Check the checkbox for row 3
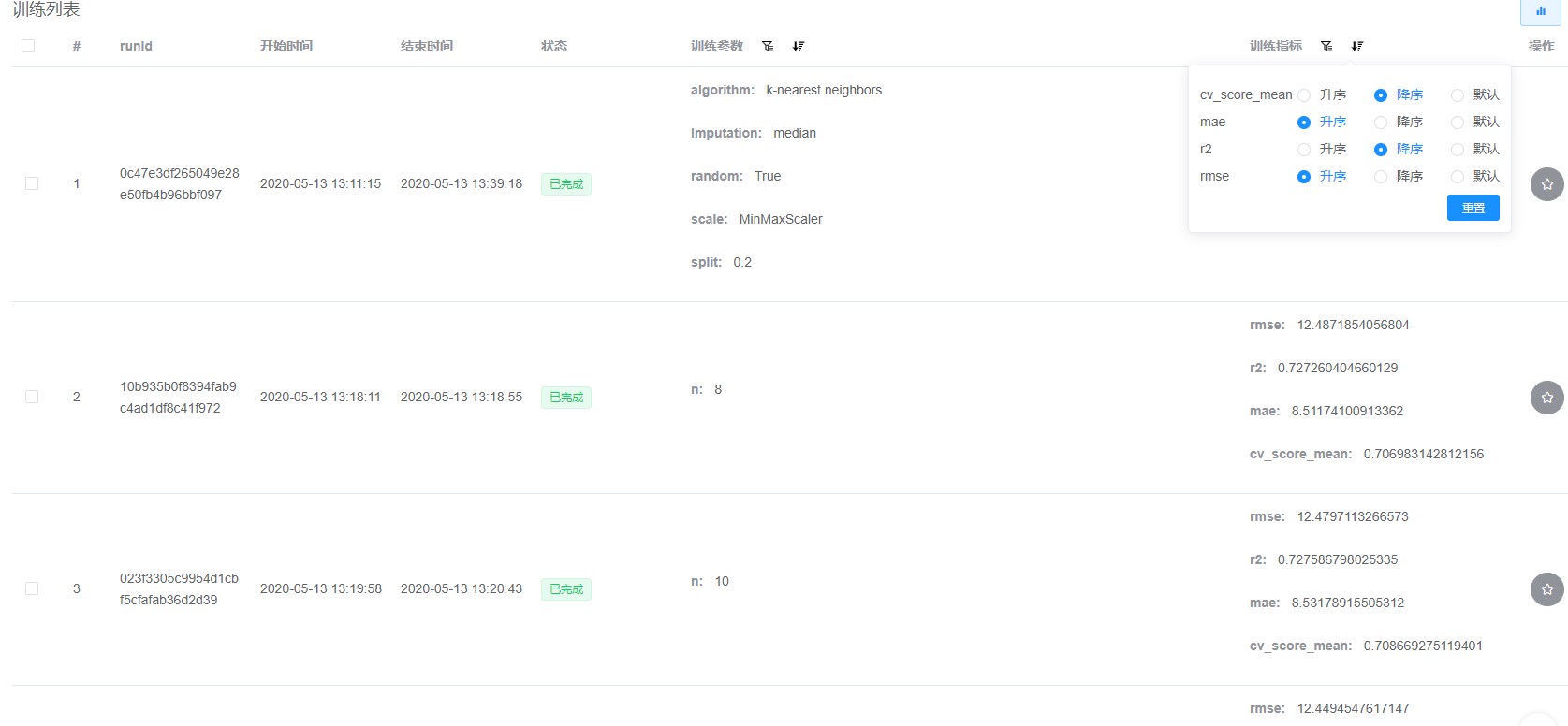 pyautogui.click(x=32, y=588)
